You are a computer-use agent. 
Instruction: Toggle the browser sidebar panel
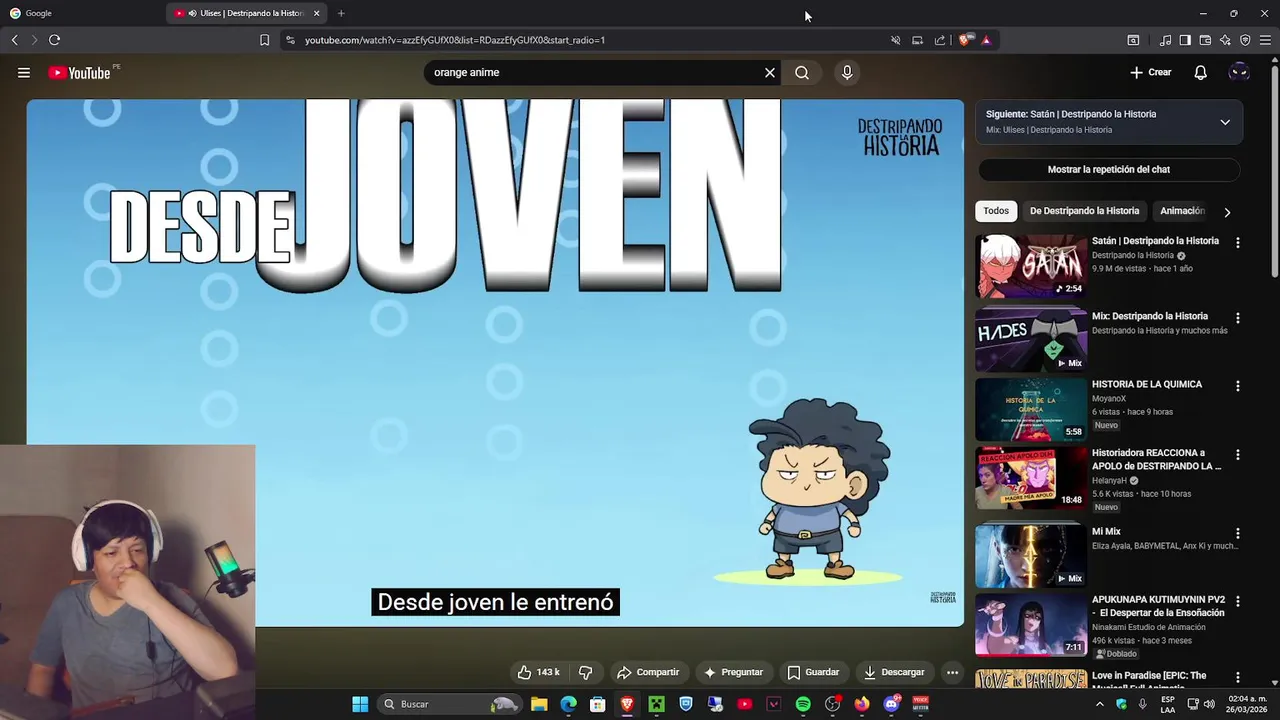pyautogui.click(x=1185, y=40)
